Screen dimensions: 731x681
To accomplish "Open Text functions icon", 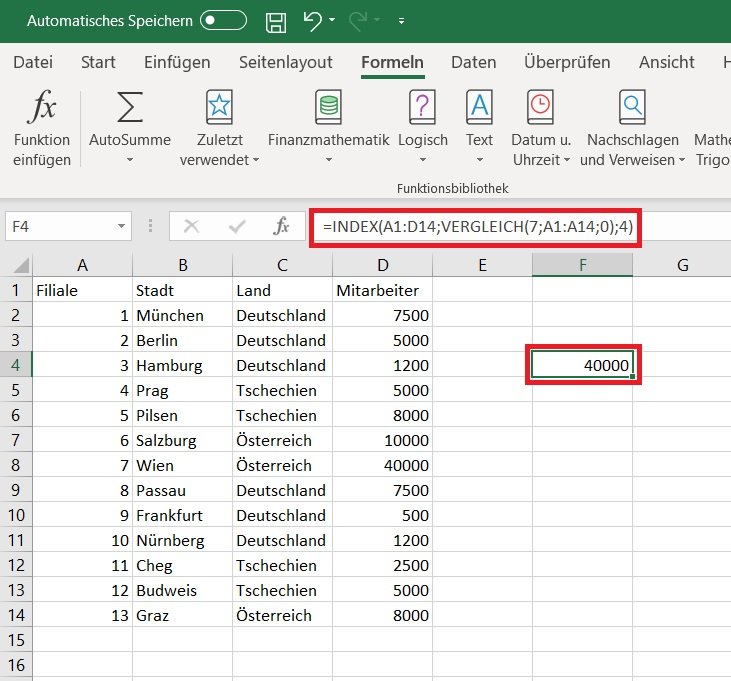I will (x=480, y=106).
